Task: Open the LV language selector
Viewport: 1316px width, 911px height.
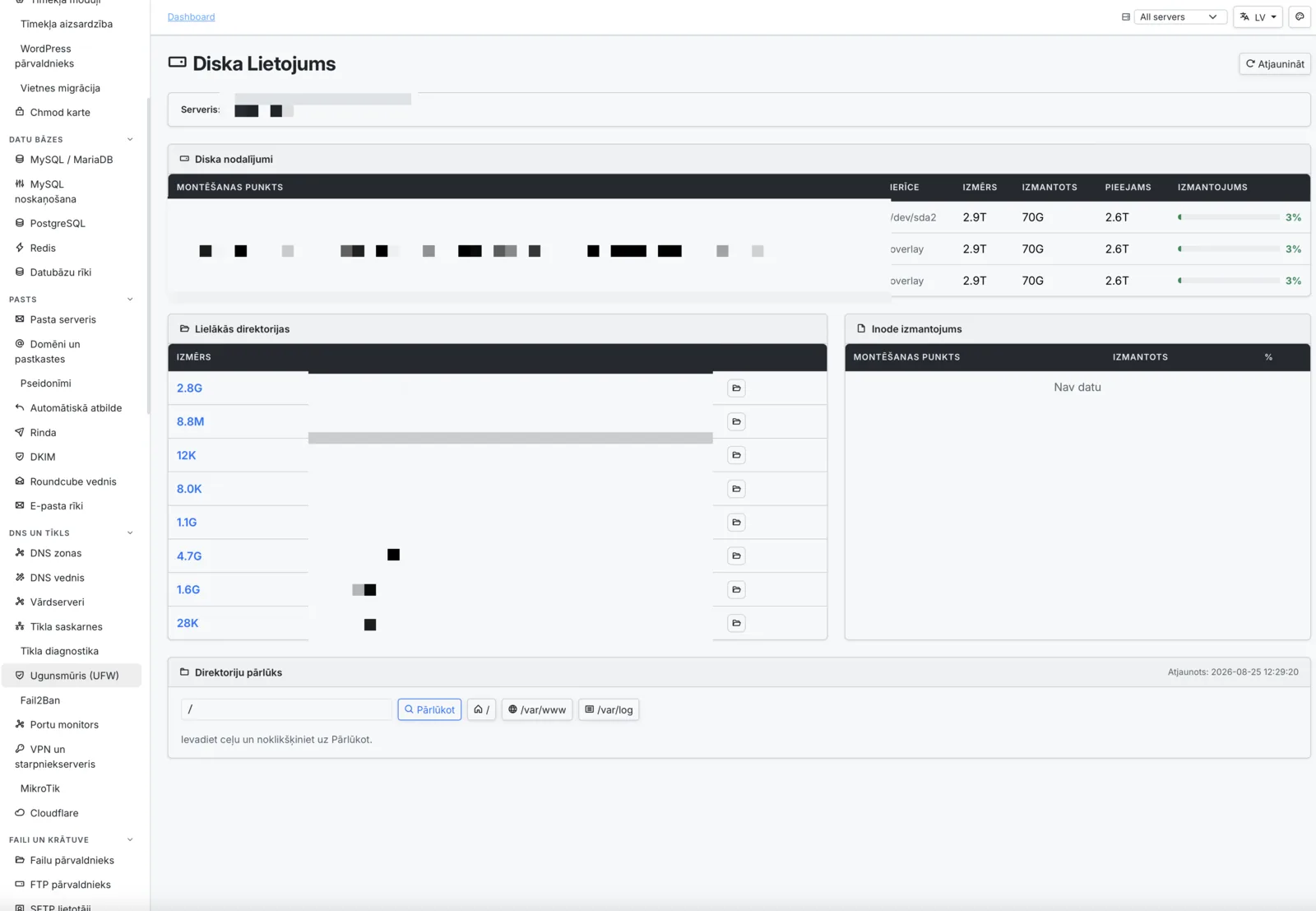Action: pyautogui.click(x=1258, y=16)
